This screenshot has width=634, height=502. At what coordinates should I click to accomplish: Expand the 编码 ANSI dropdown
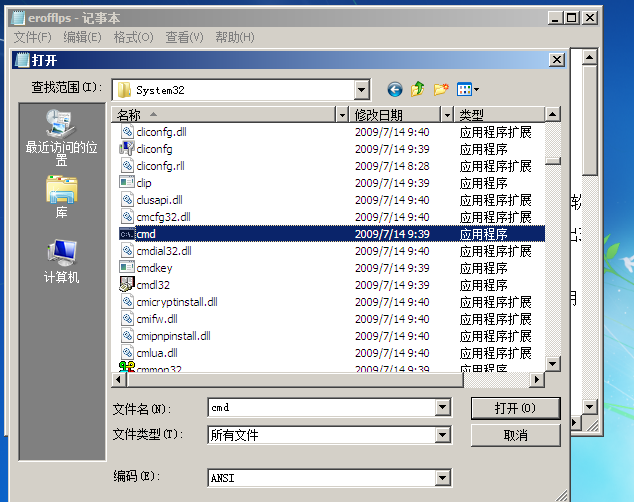[x=443, y=478]
